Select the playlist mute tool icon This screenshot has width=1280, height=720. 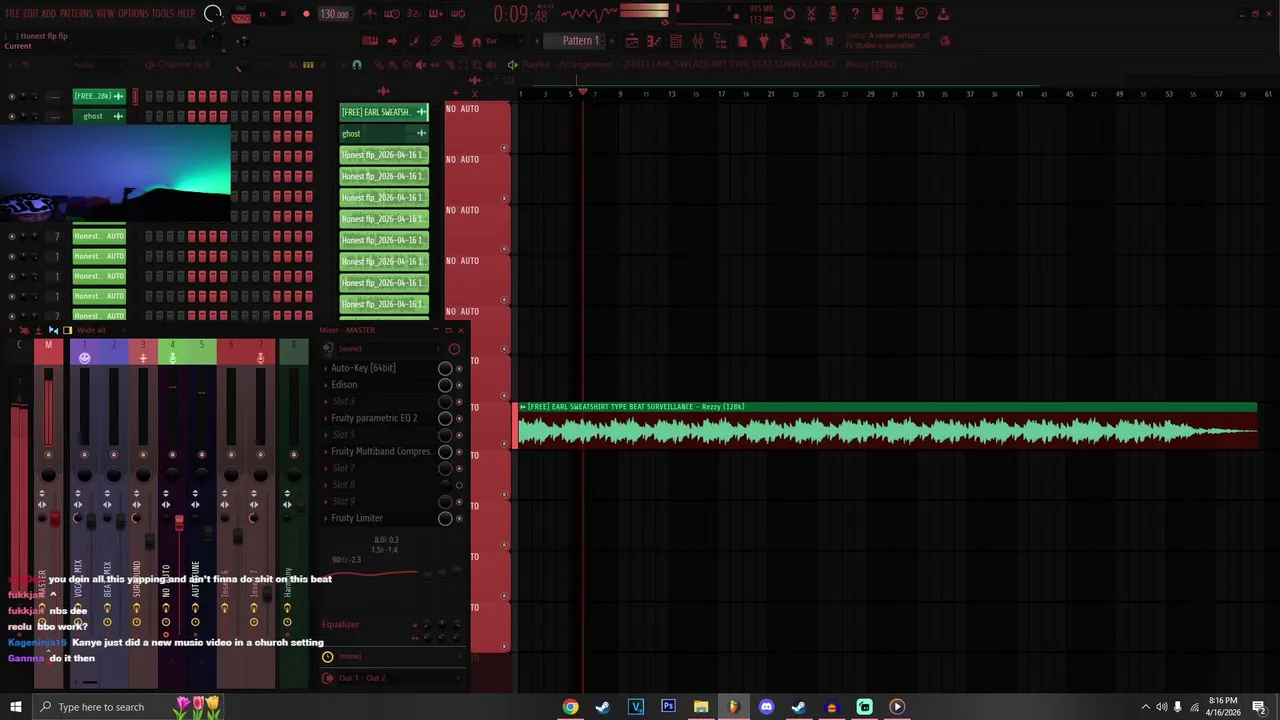(421, 65)
